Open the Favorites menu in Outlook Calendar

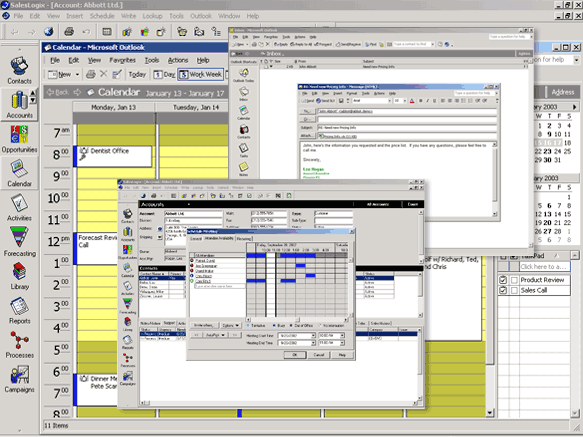pos(122,60)
